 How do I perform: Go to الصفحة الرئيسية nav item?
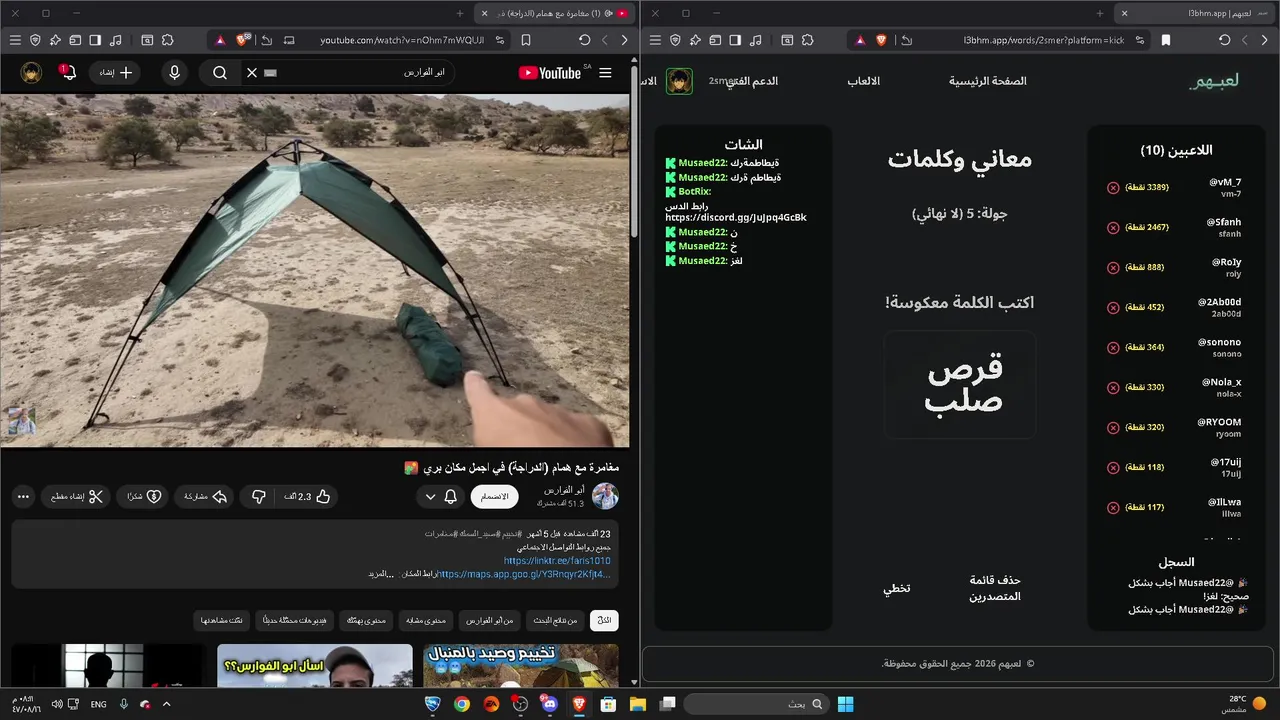[x=988, y=81]
